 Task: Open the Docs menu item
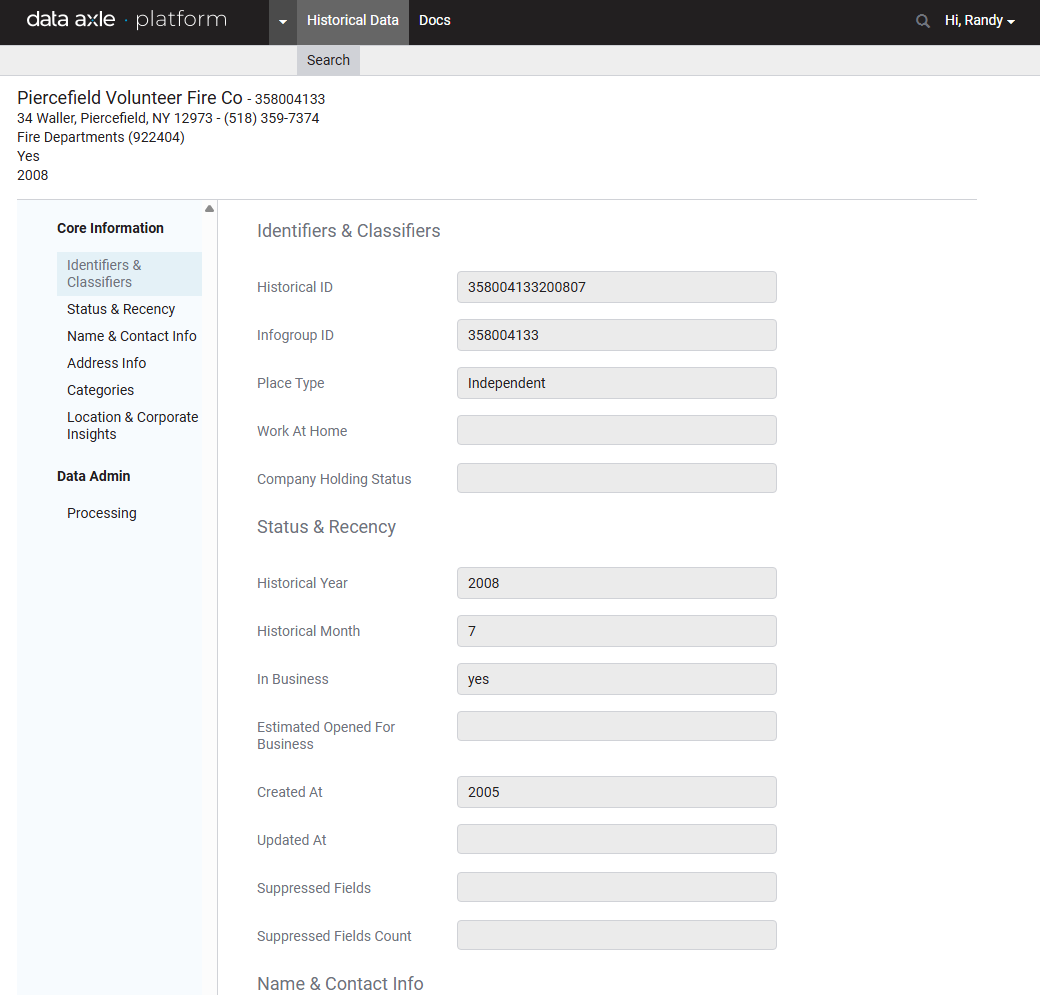435,21
